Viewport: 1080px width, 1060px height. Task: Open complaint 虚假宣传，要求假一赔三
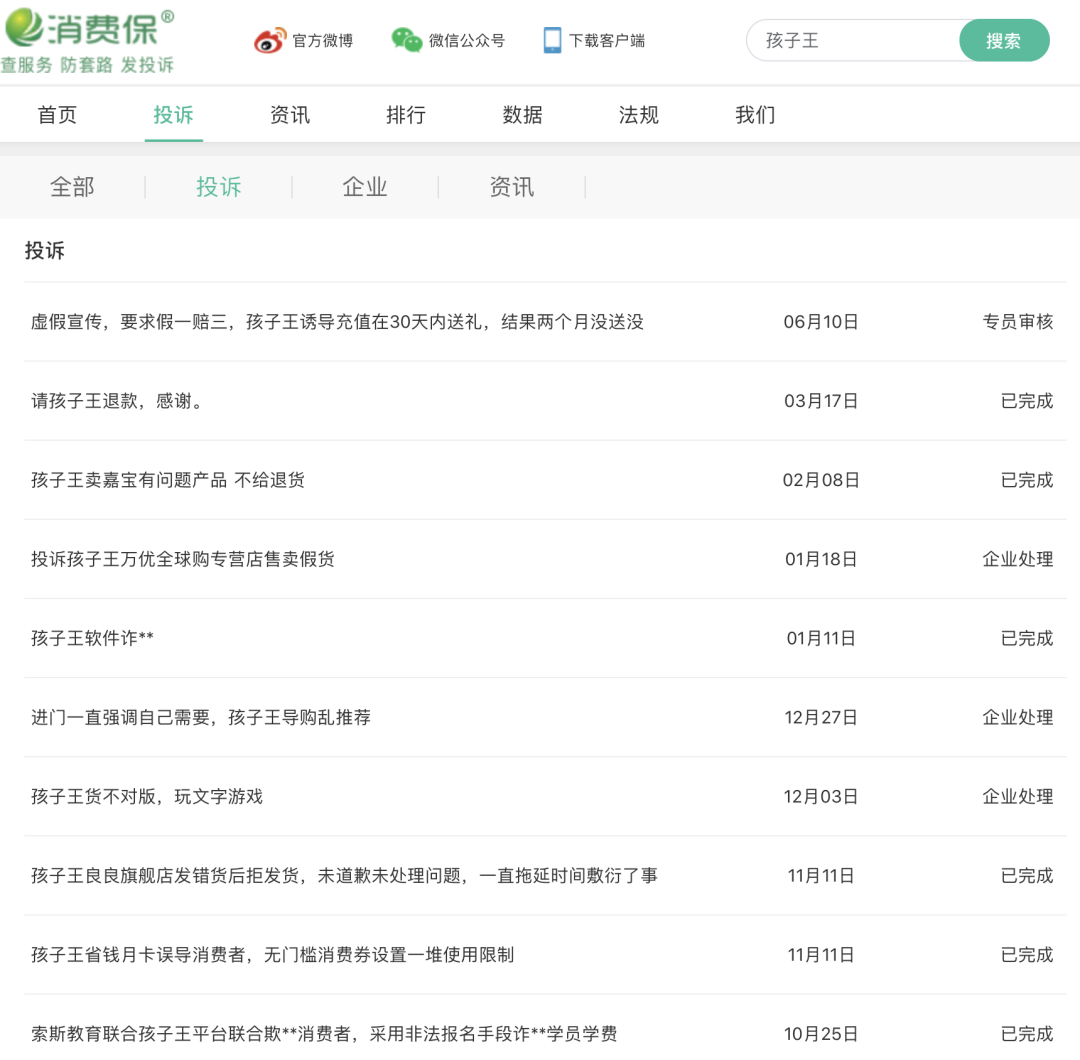pyautogui.click(x=338, y=322)
